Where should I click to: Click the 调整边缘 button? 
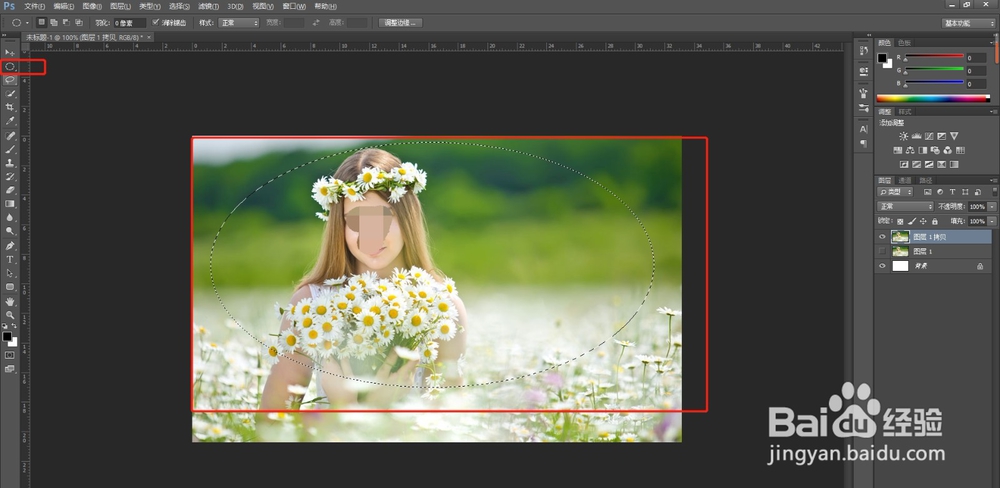[x=402, y=22]
